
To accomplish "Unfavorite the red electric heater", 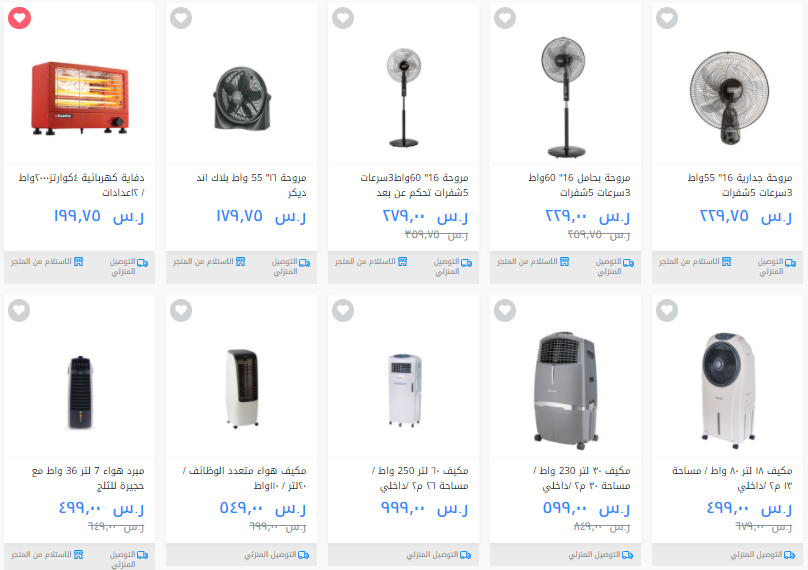I will coord(20,18).
